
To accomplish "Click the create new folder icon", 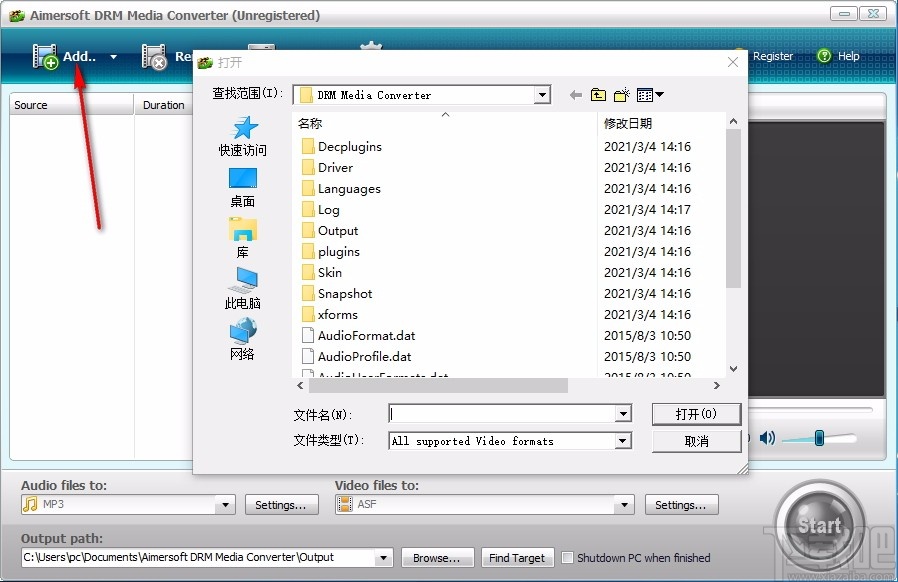I will (x=622, y=94).
